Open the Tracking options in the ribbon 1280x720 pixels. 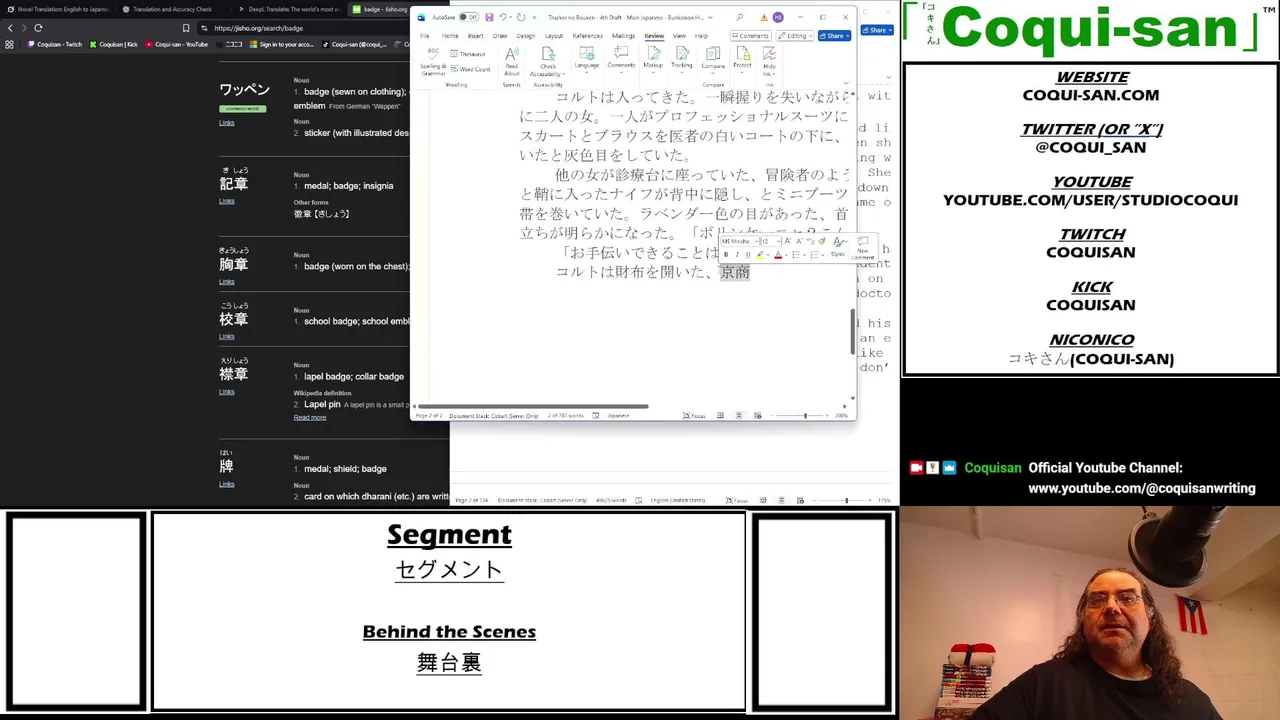682,58
